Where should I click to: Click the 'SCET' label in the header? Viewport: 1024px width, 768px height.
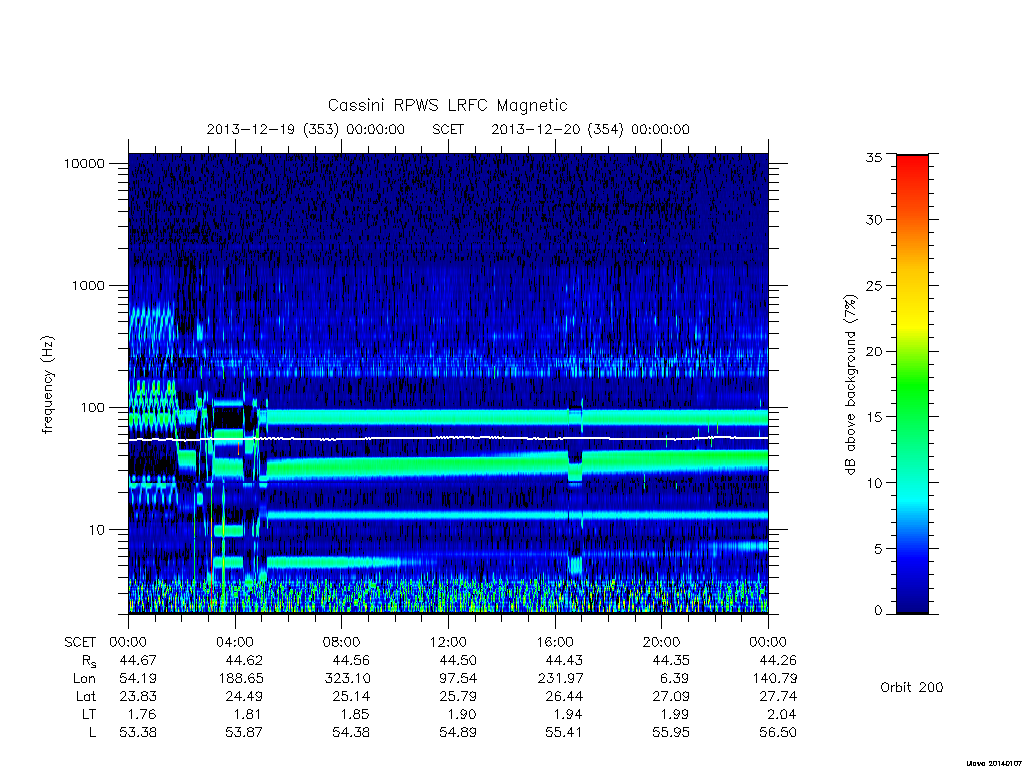[x=448, y=129]
